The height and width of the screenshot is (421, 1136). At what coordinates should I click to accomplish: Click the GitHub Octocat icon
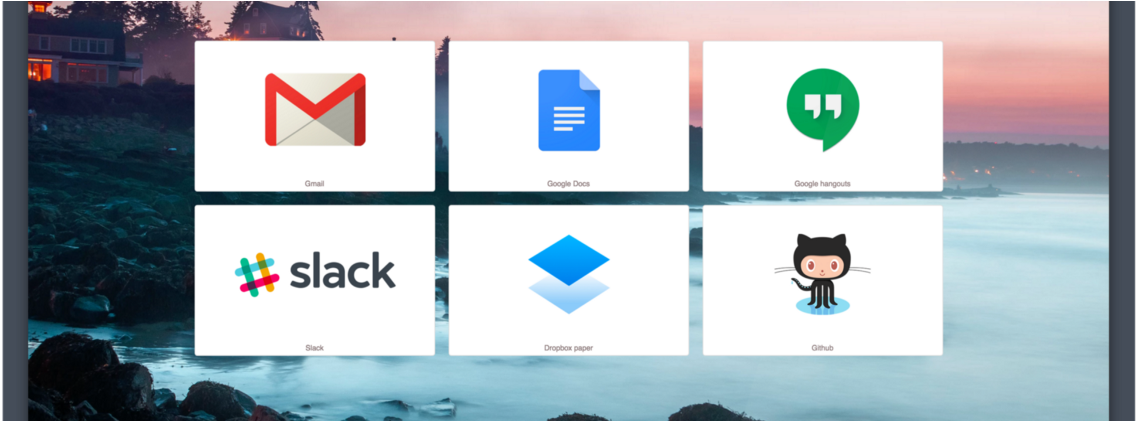[x=822, y=274]
